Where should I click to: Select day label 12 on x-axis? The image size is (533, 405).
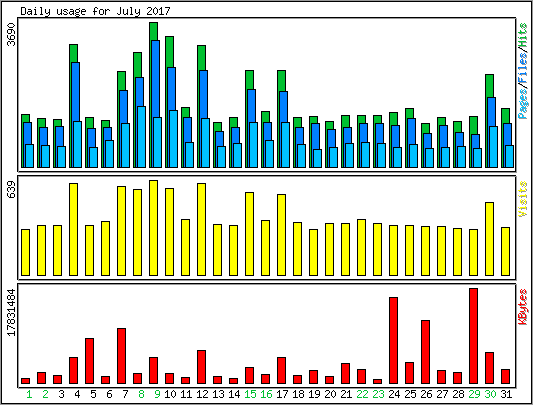[x=202, y=394]
